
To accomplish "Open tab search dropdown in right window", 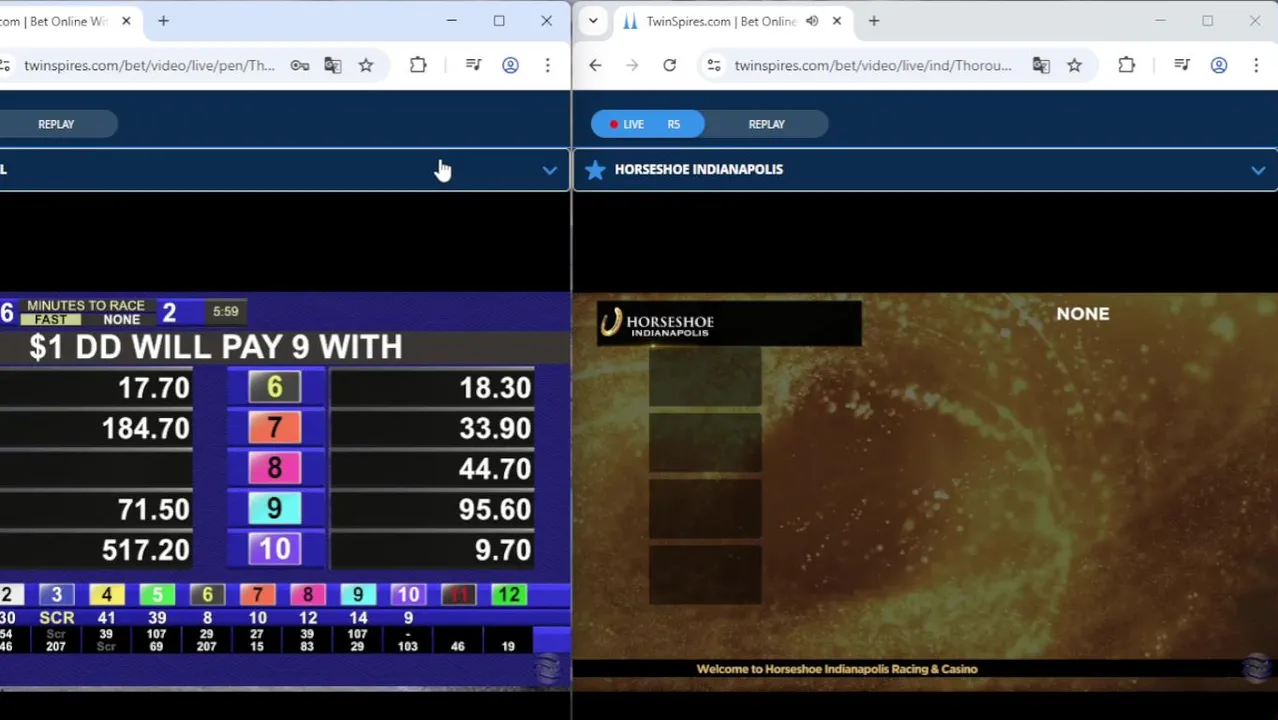I will tap(593, 21).
